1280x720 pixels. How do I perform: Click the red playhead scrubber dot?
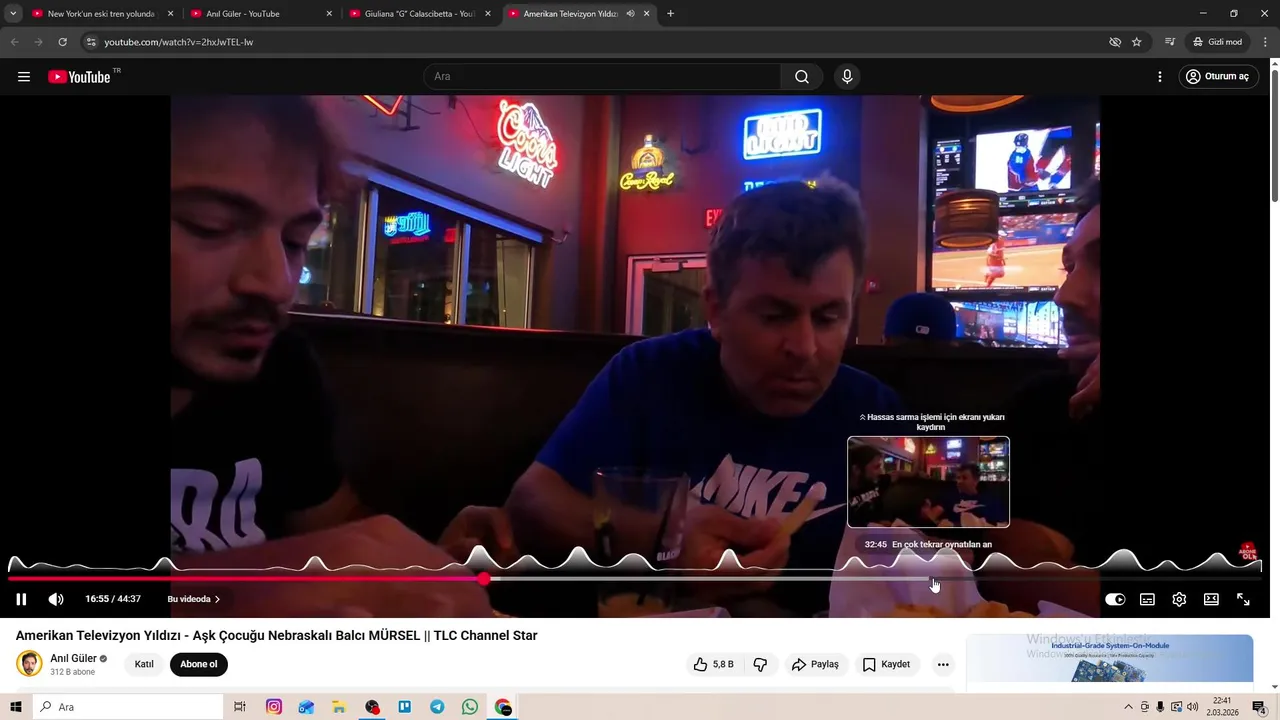click(484, 578)
